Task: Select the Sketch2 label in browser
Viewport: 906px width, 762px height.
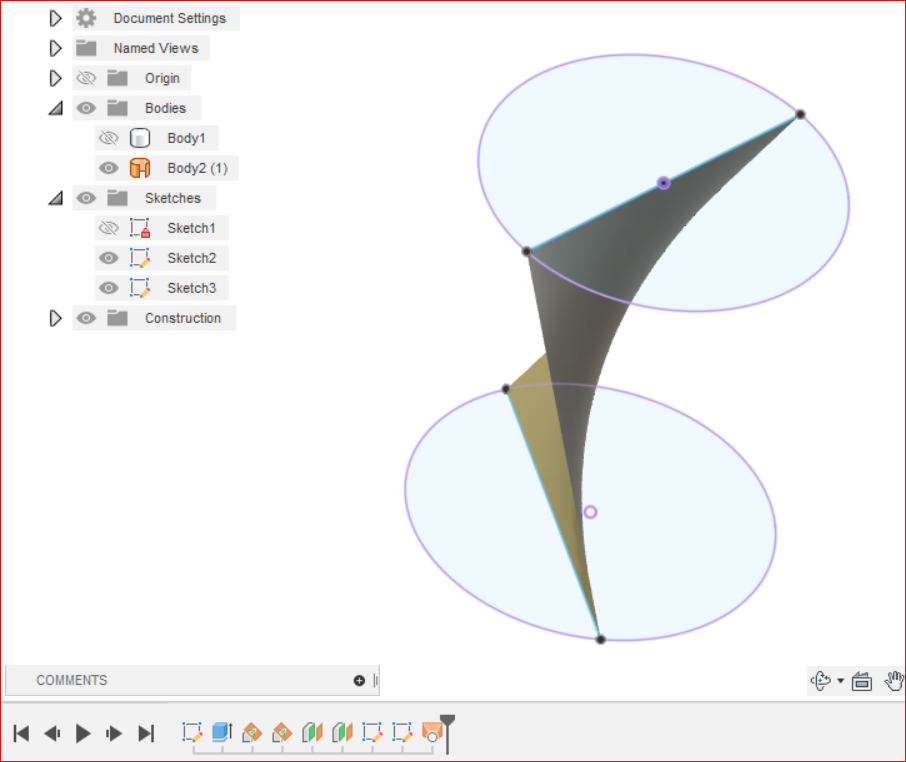Action: [x=191, y=258]
